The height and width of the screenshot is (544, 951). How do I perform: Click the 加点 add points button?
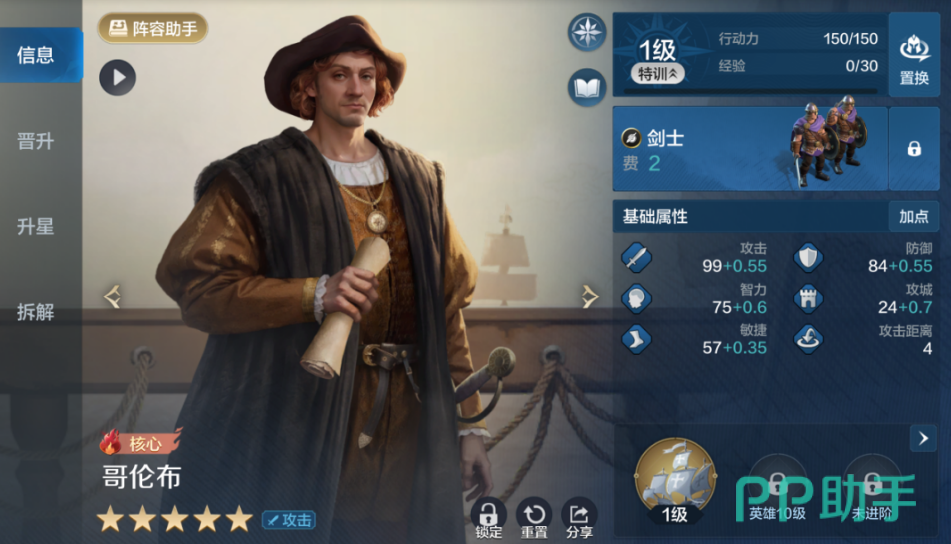pyautogui.click(x=913, y=217)
